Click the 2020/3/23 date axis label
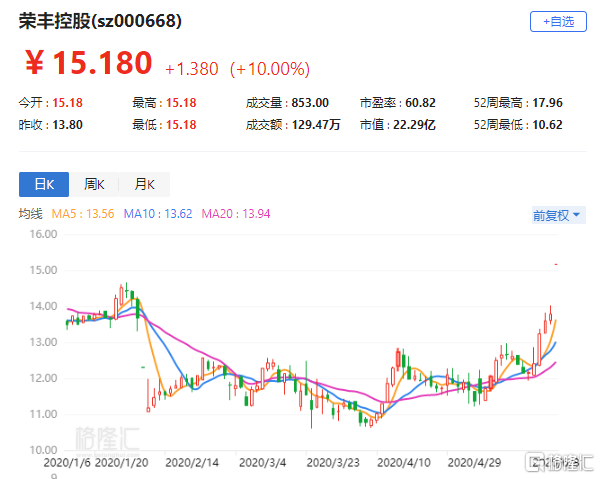This screenshot has height=479, width=600. pyautogui.click(x=333, y=463)
